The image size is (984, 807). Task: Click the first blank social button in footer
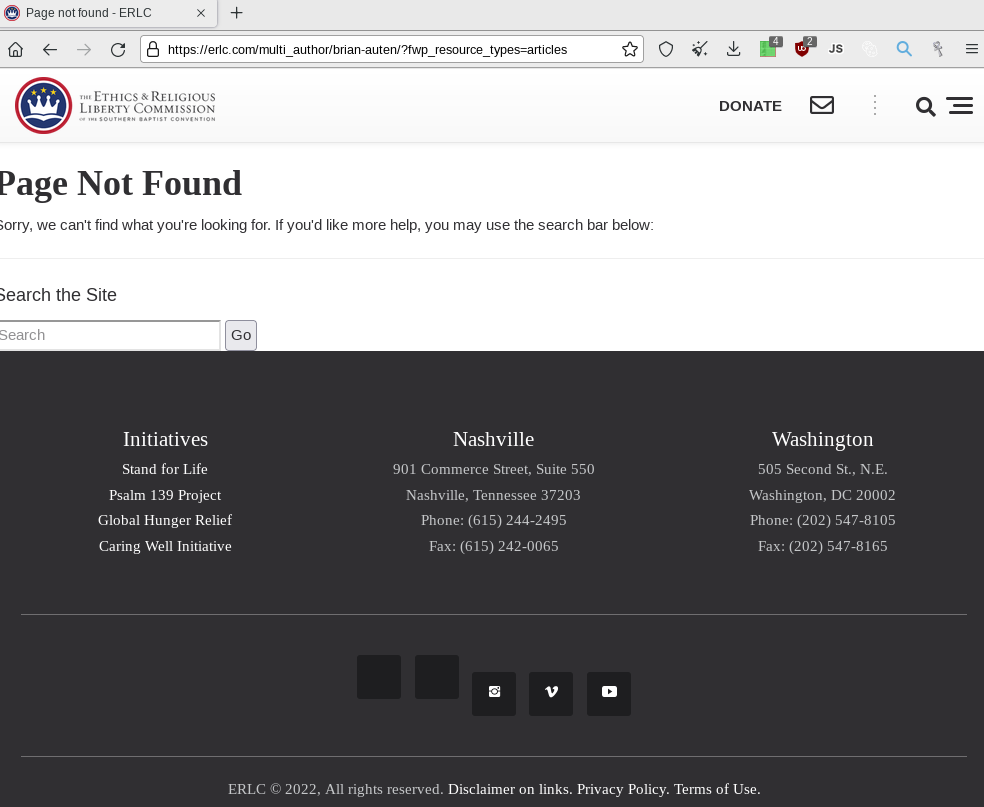[379, 676]
